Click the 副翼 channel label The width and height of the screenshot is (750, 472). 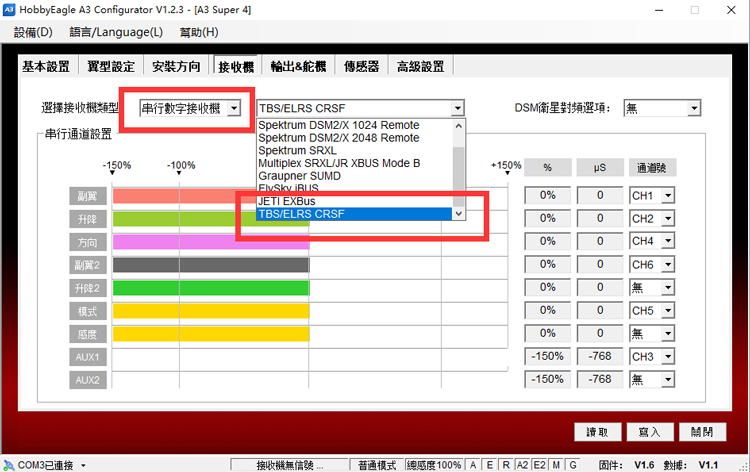[86, 195]
